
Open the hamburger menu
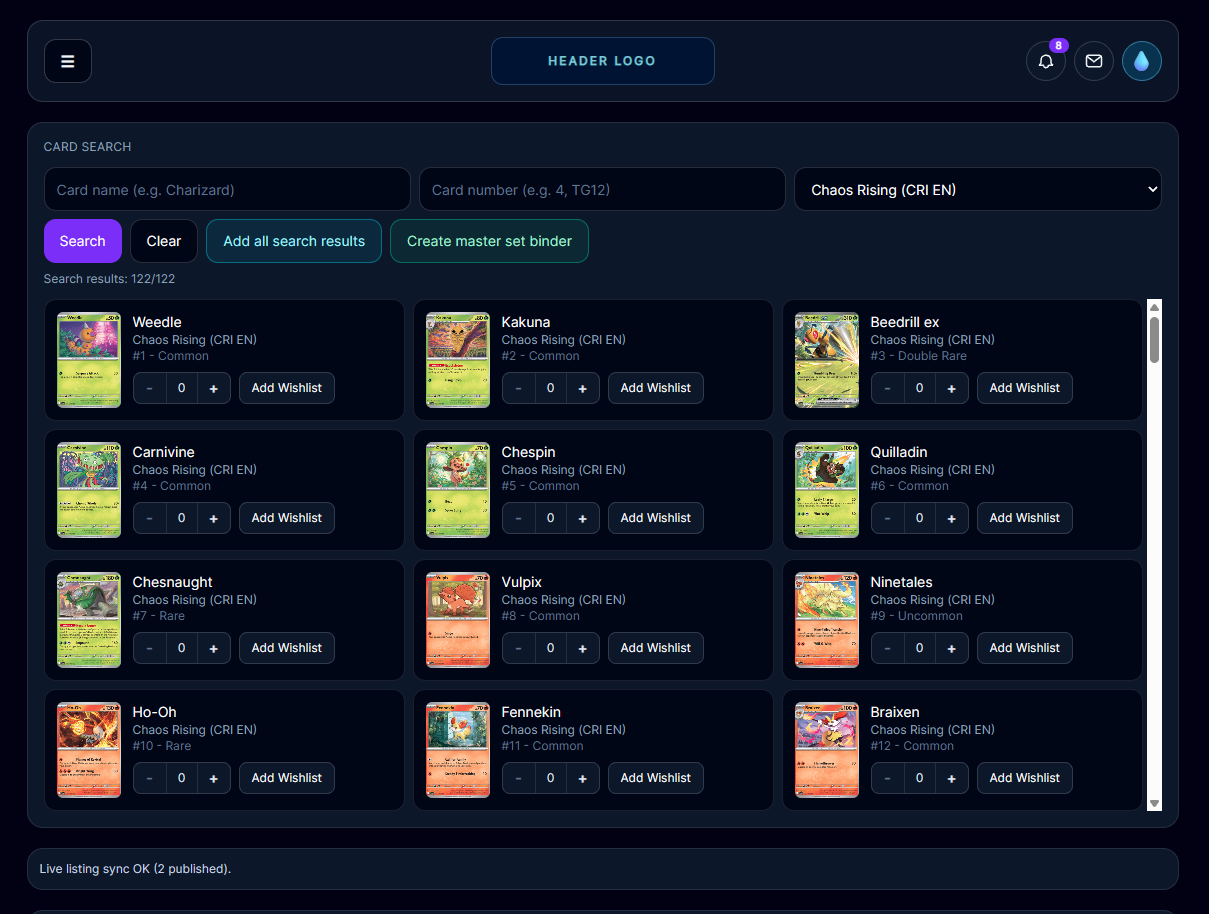pyautogui.click(x=68, y=61)
